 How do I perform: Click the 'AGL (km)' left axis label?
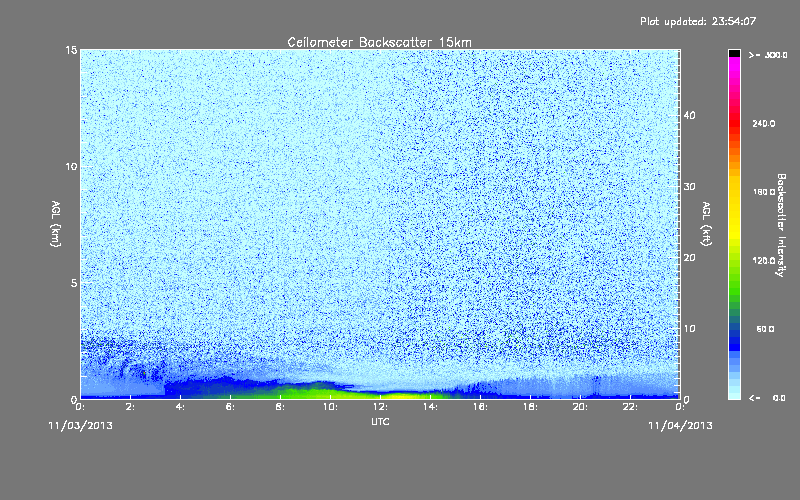[56, 224]
